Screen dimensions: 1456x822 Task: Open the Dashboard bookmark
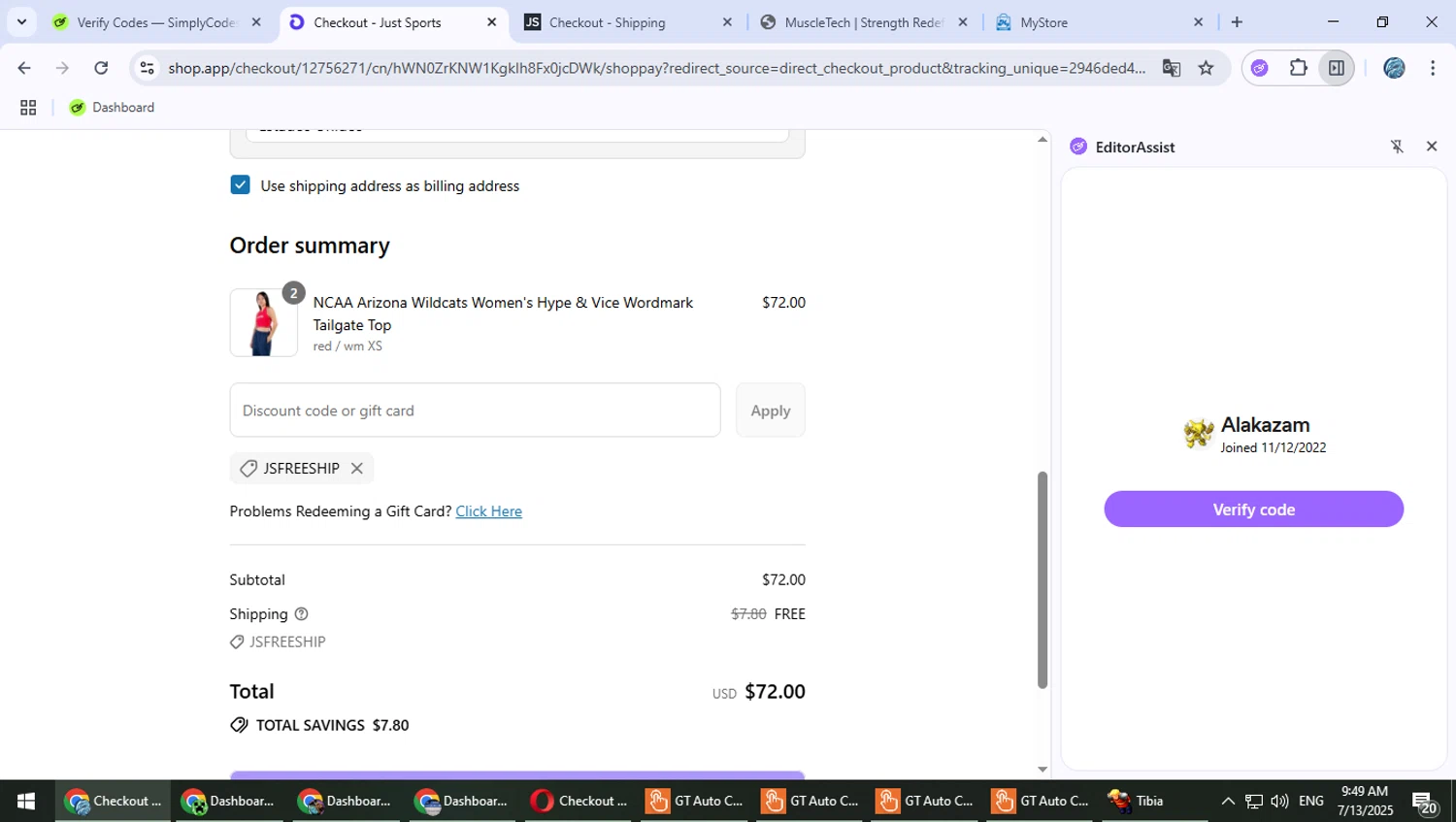(x=112, y=108)
